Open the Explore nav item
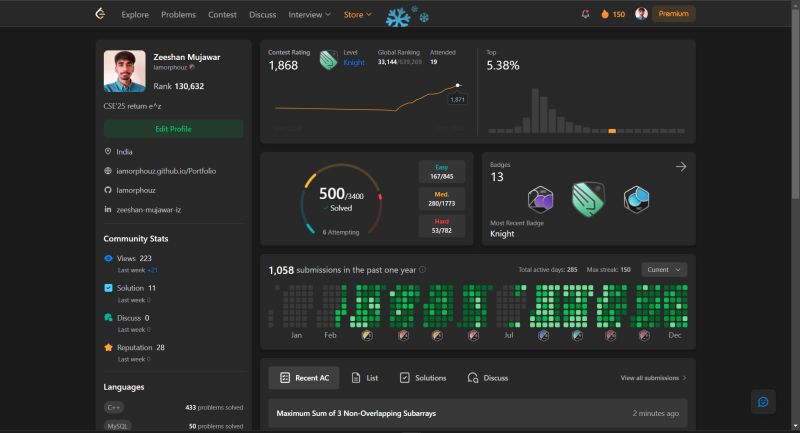Viewport: 800px width, 433px height. tap(135, 15)
